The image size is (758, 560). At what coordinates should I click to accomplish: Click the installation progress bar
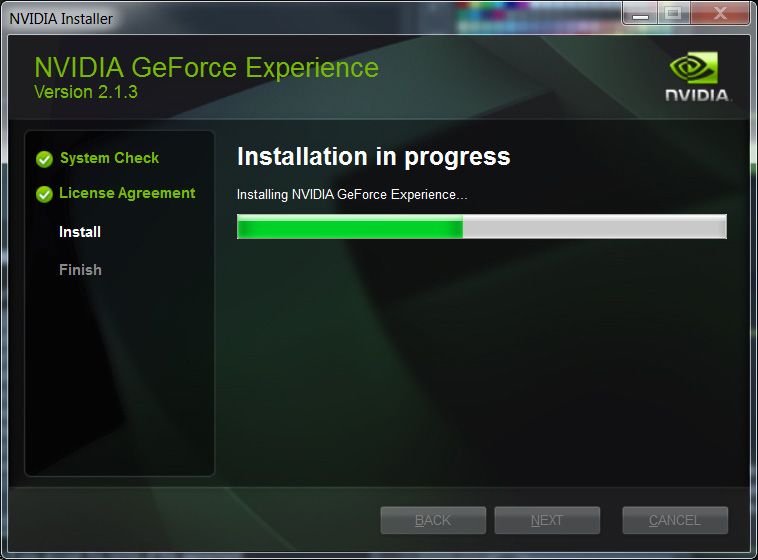click(481, 226)
